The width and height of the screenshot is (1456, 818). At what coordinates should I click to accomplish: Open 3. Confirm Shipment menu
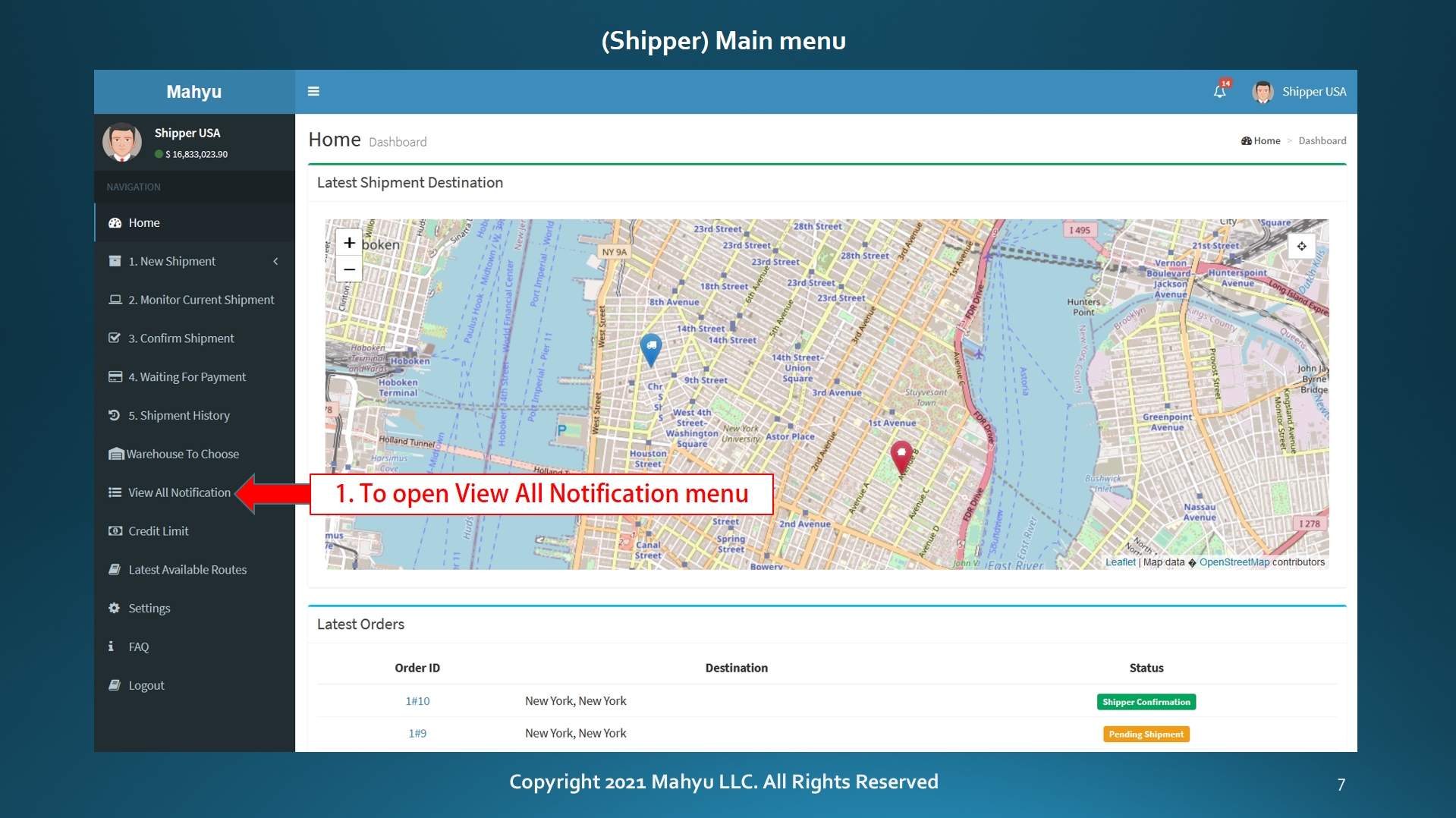pyautogui.click(x=194, y=338)
